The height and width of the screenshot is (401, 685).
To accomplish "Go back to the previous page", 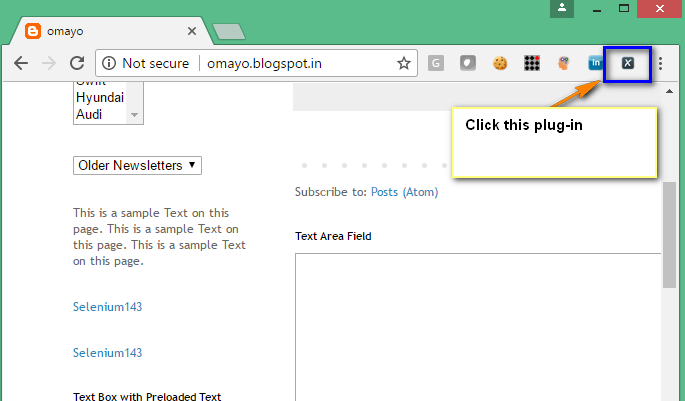I will coord(21,63).
